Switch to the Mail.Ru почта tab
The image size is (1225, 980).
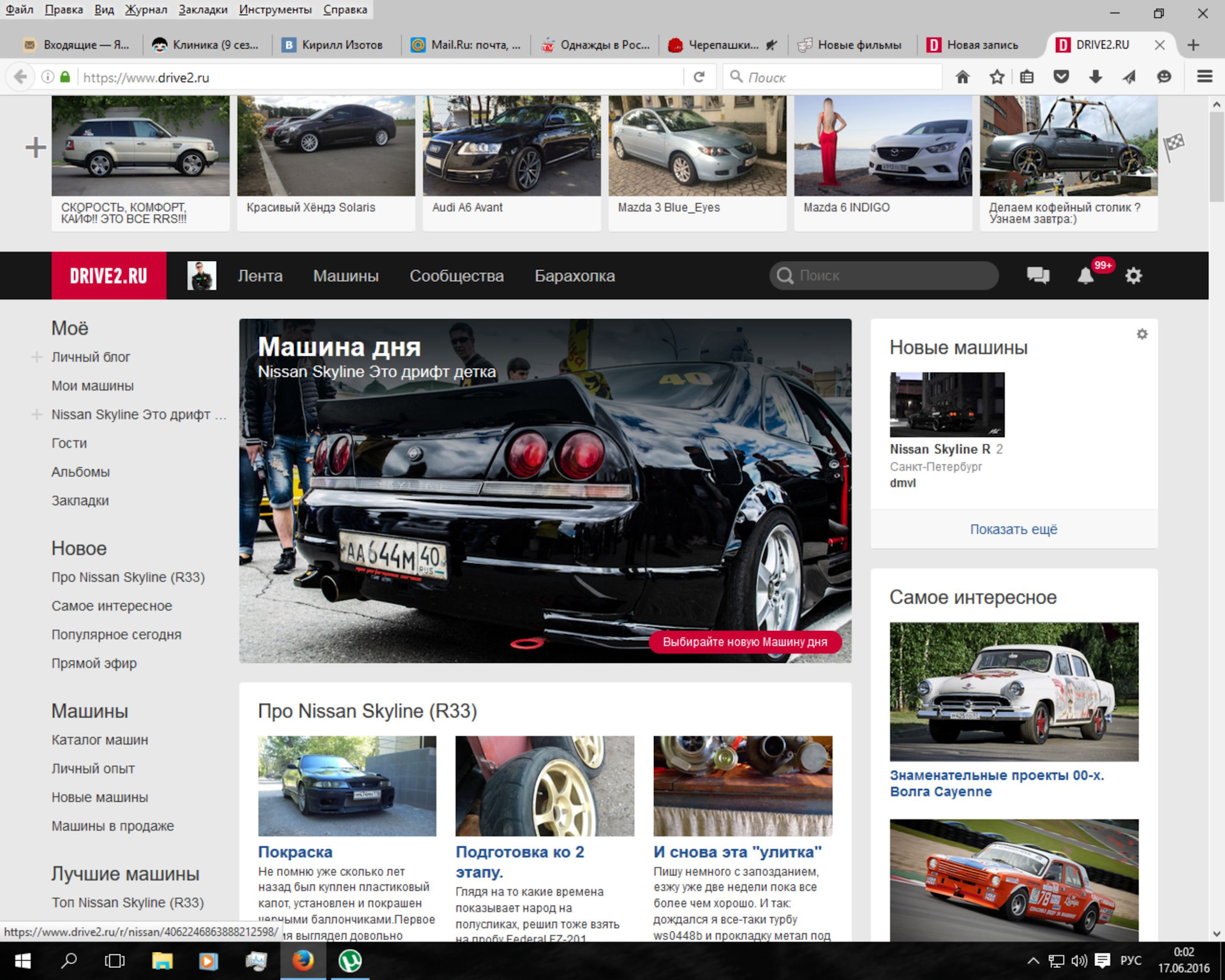465,45
